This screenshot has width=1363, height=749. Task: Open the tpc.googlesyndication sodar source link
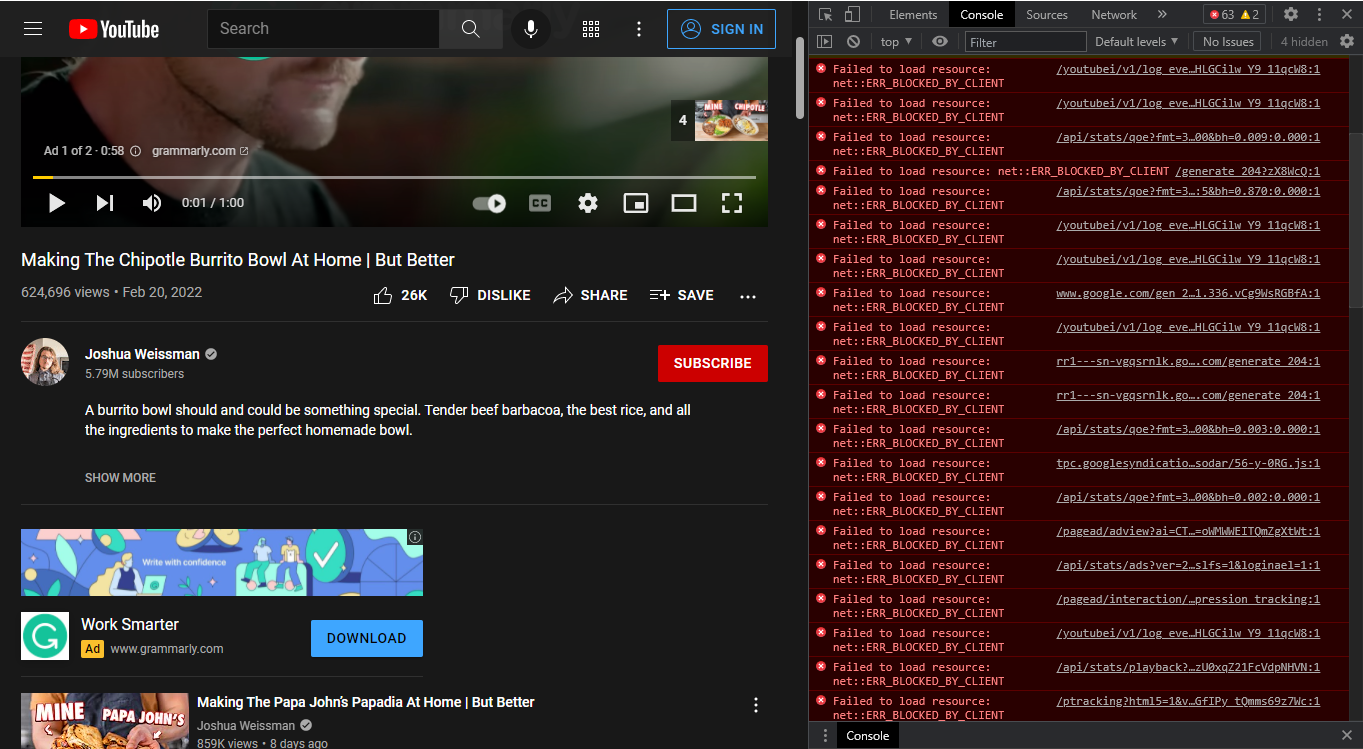[1188, 463]
